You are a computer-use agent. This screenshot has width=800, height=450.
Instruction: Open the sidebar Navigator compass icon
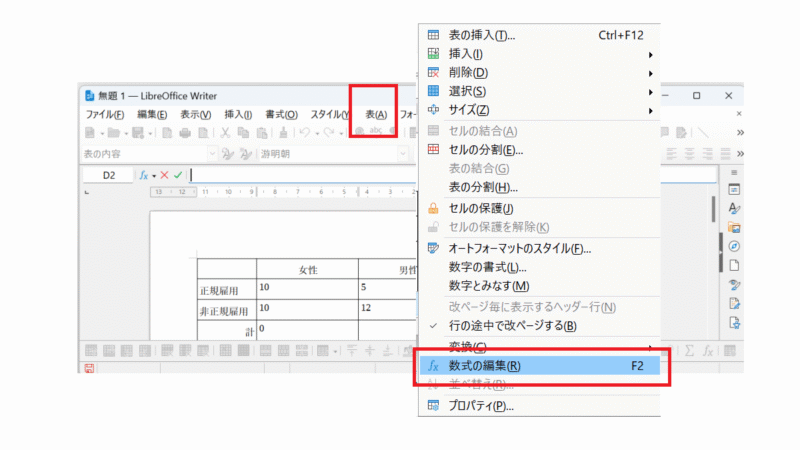pyautogui.click(x=734, y=246)
